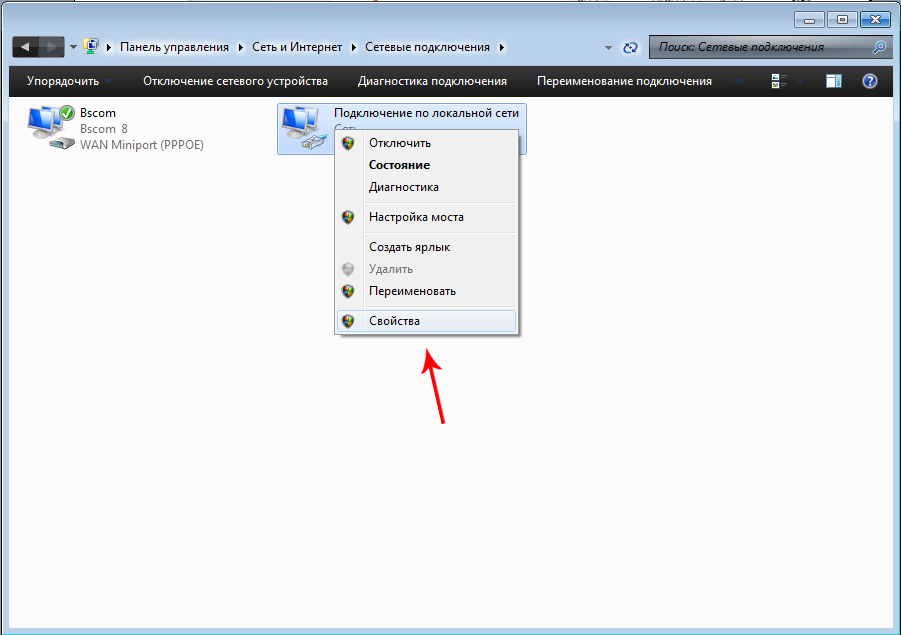Viewport: 901px width, 635px height.
Task: Click the search magnifier icon
Action: pyautogui.click(x=879, y=47)
